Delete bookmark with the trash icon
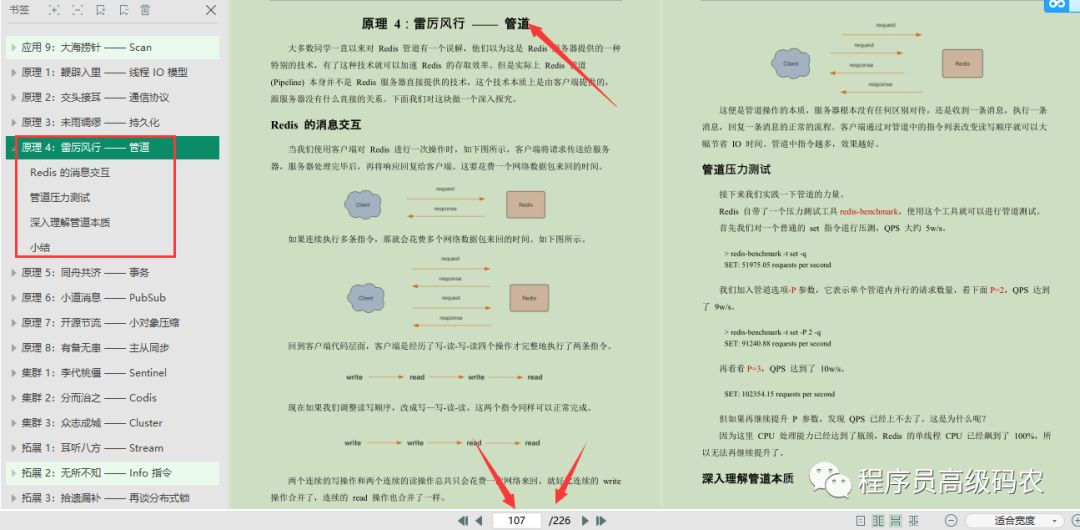This screenshot has width=1080, height=530. coord(145,10)
